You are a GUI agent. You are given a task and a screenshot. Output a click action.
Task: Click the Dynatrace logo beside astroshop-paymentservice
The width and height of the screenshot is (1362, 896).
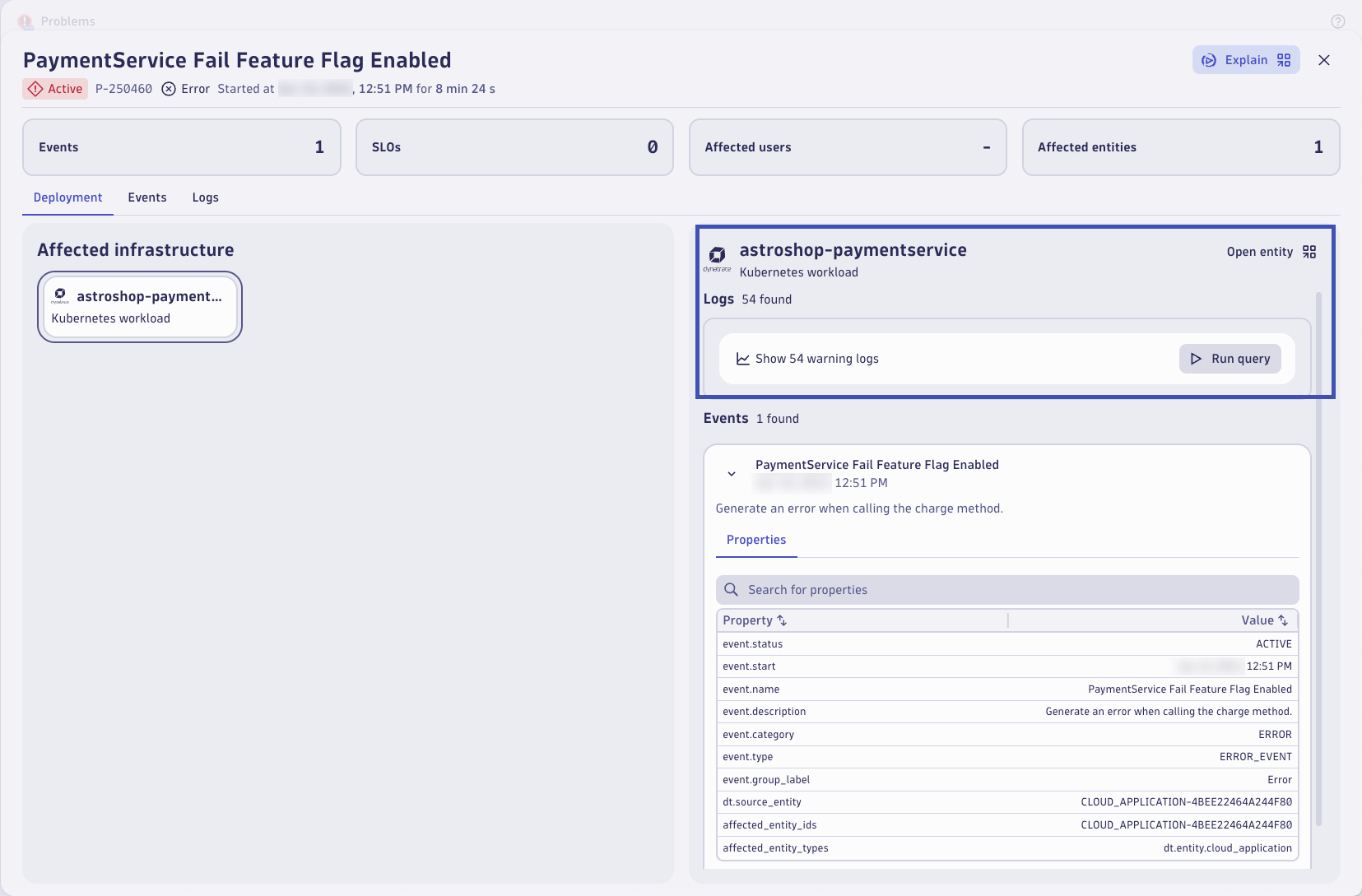pyautogui.click(x=718, y=258)
